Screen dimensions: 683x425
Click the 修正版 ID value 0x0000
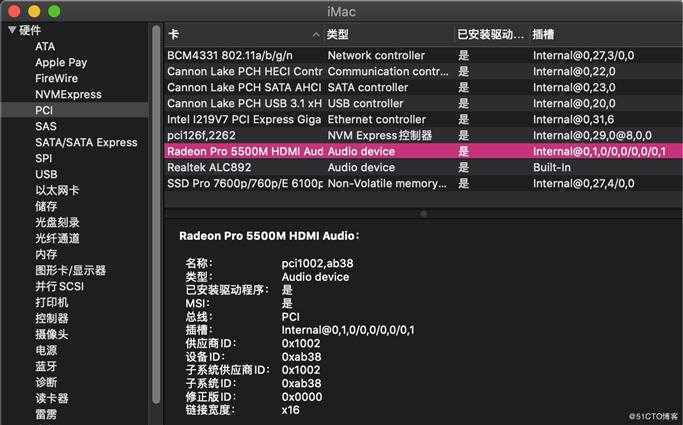pos(302,397)
